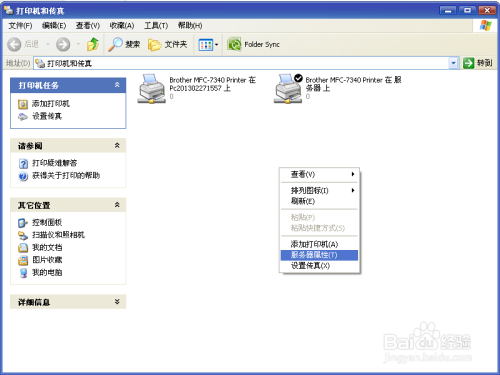Toggle the Folders (文件夹) pane button
The width and height of the screenshot is (500, 375).
click(167, 44)
